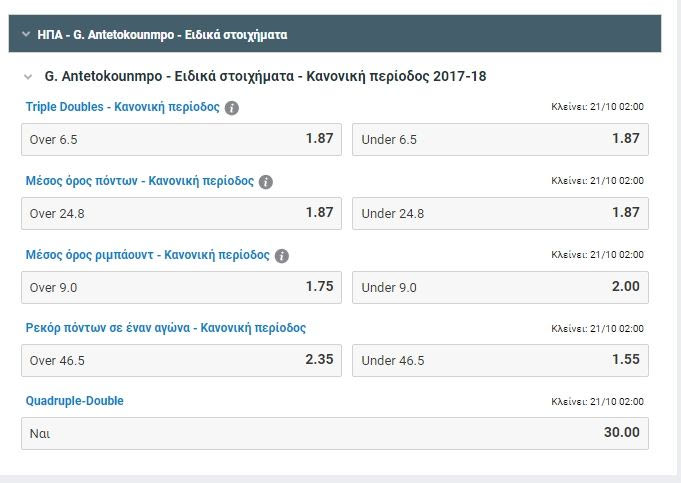
Task: Choose Under 24.8 points average
Action: (x=500, y=213)
